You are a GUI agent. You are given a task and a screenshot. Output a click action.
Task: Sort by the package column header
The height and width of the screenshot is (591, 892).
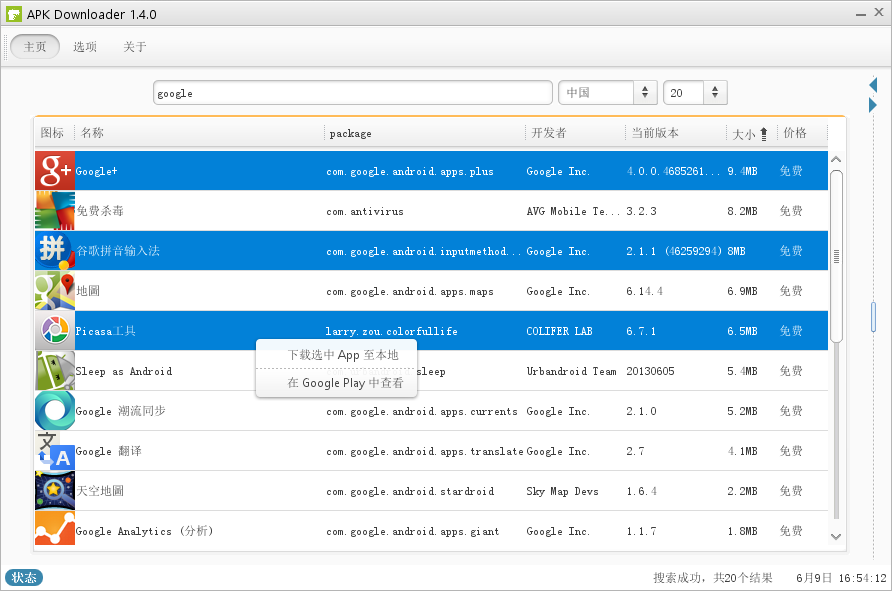coord(350,134)
